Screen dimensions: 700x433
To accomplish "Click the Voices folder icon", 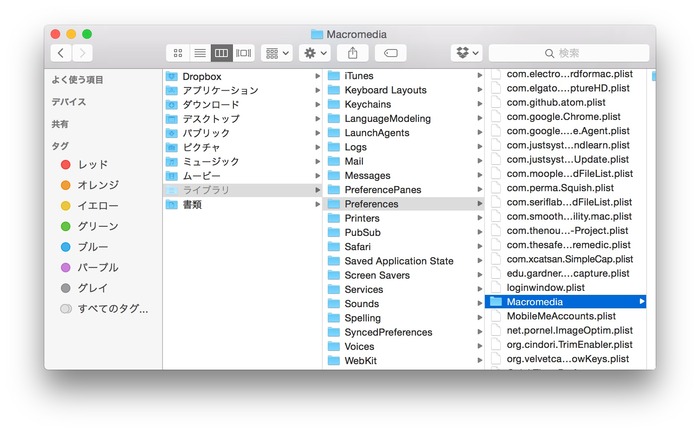I will coord(333,346).
